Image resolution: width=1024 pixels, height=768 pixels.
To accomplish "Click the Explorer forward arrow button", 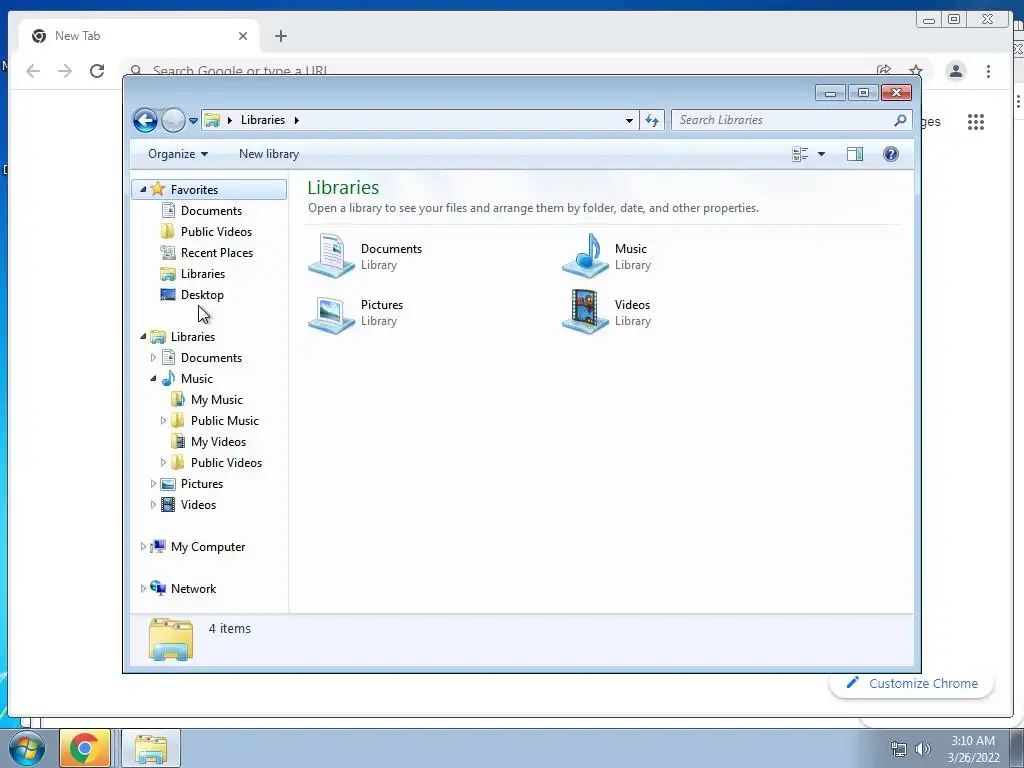I will tap(173, 120).
